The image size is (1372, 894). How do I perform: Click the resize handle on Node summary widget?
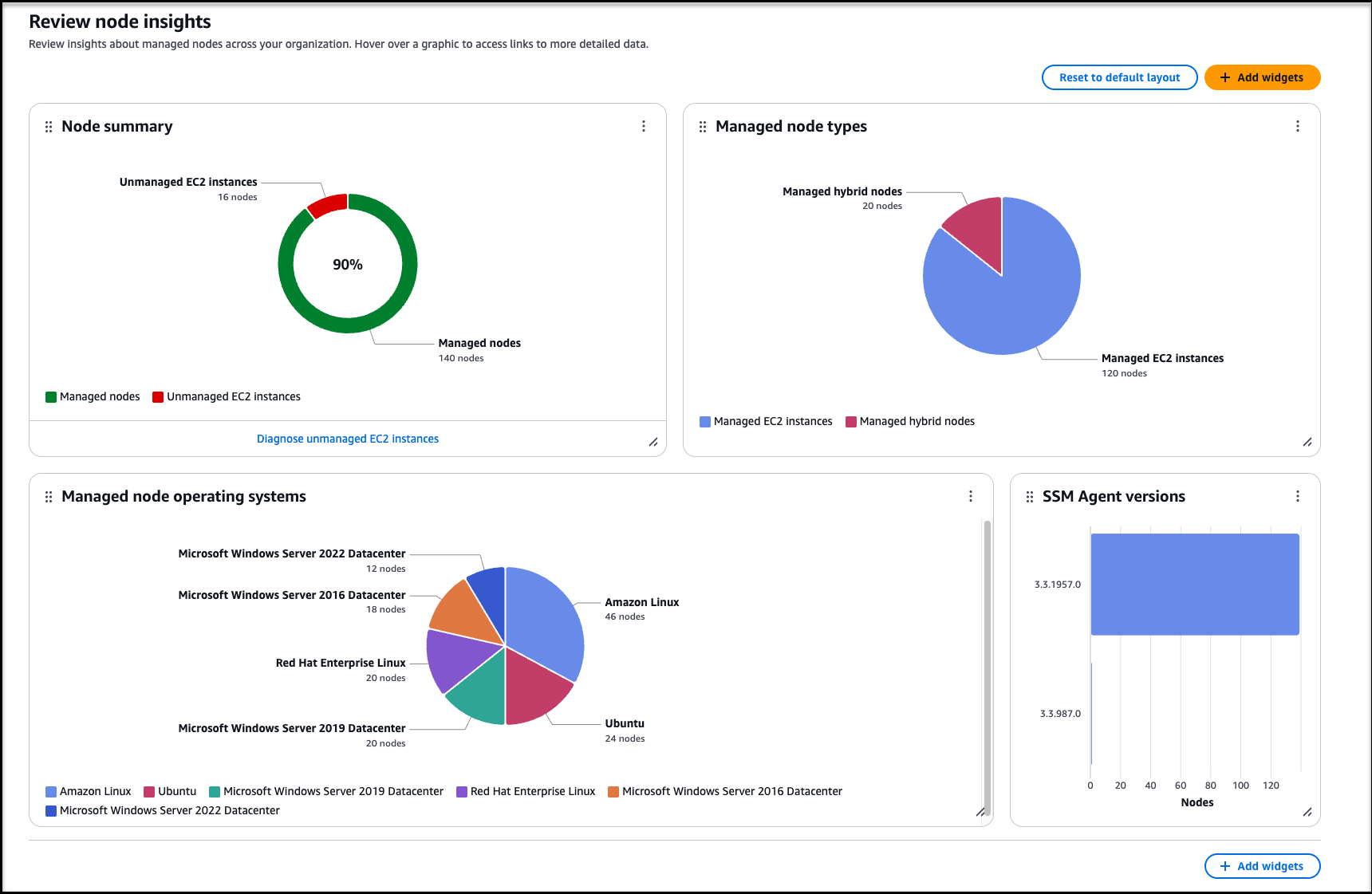653,442
